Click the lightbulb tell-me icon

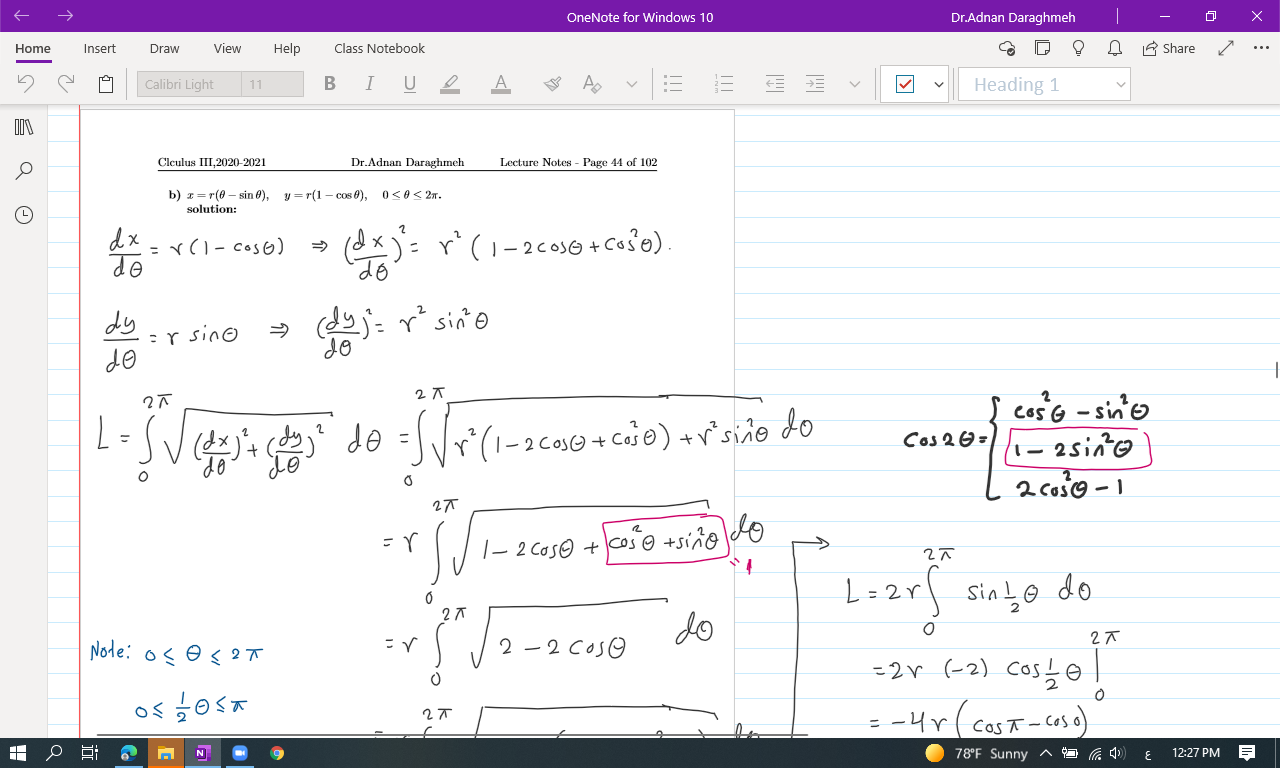click(1079, 48)
